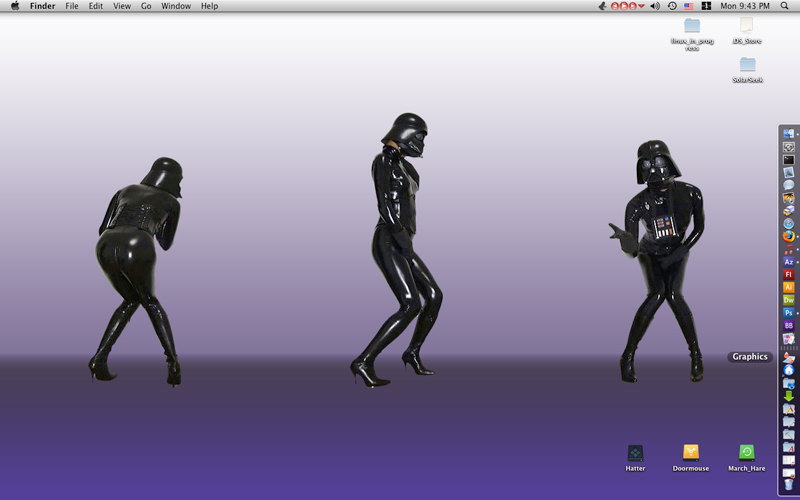
Task: Open the Go menu
Action: (x=146, y=6)
